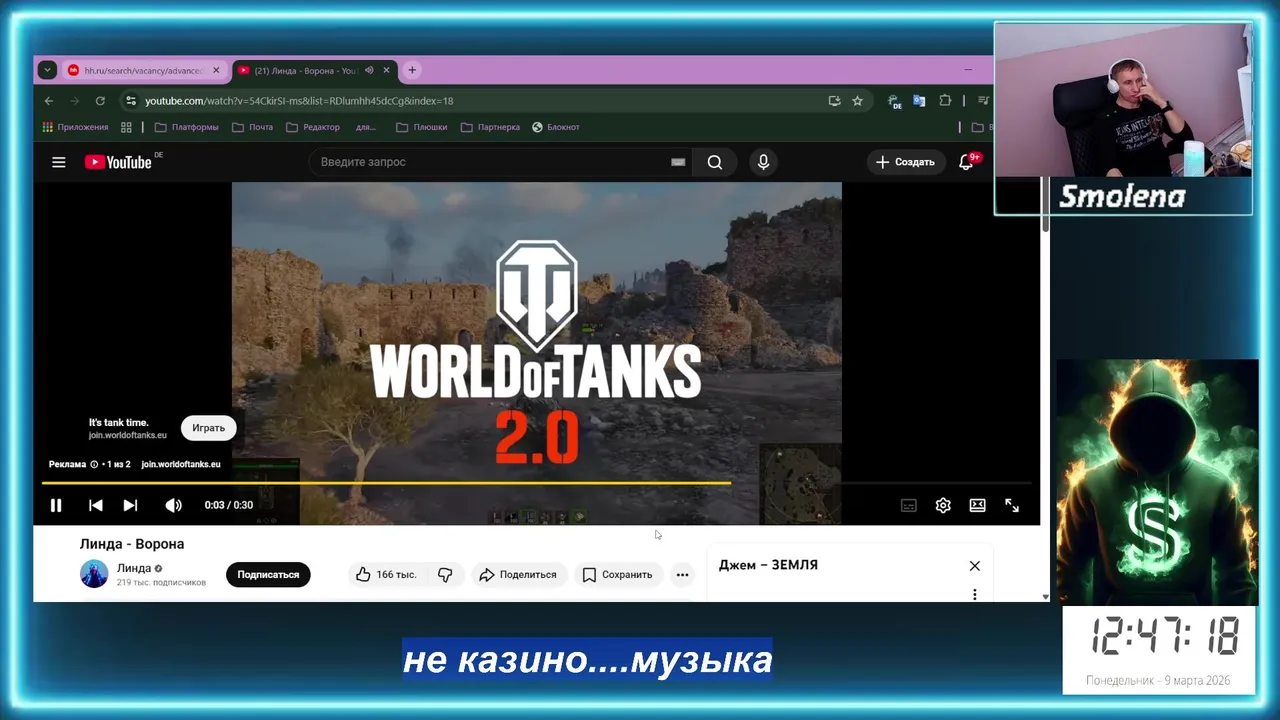The height and width of the screenshot is (720, 1280).
Task: Click install app icon in address bar
Action: pyautogui.click(x=834, y=101)
